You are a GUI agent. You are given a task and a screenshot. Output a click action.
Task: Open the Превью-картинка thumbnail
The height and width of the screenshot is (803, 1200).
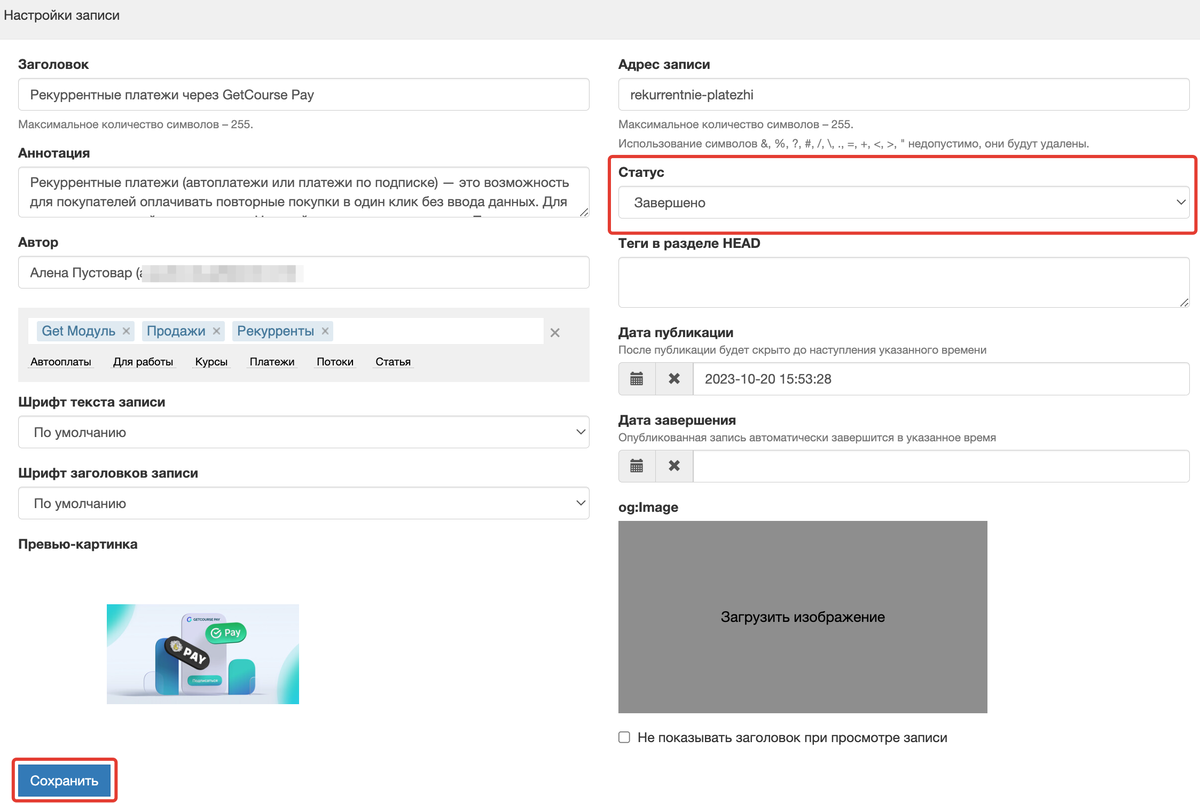click(x=203, y=654)
